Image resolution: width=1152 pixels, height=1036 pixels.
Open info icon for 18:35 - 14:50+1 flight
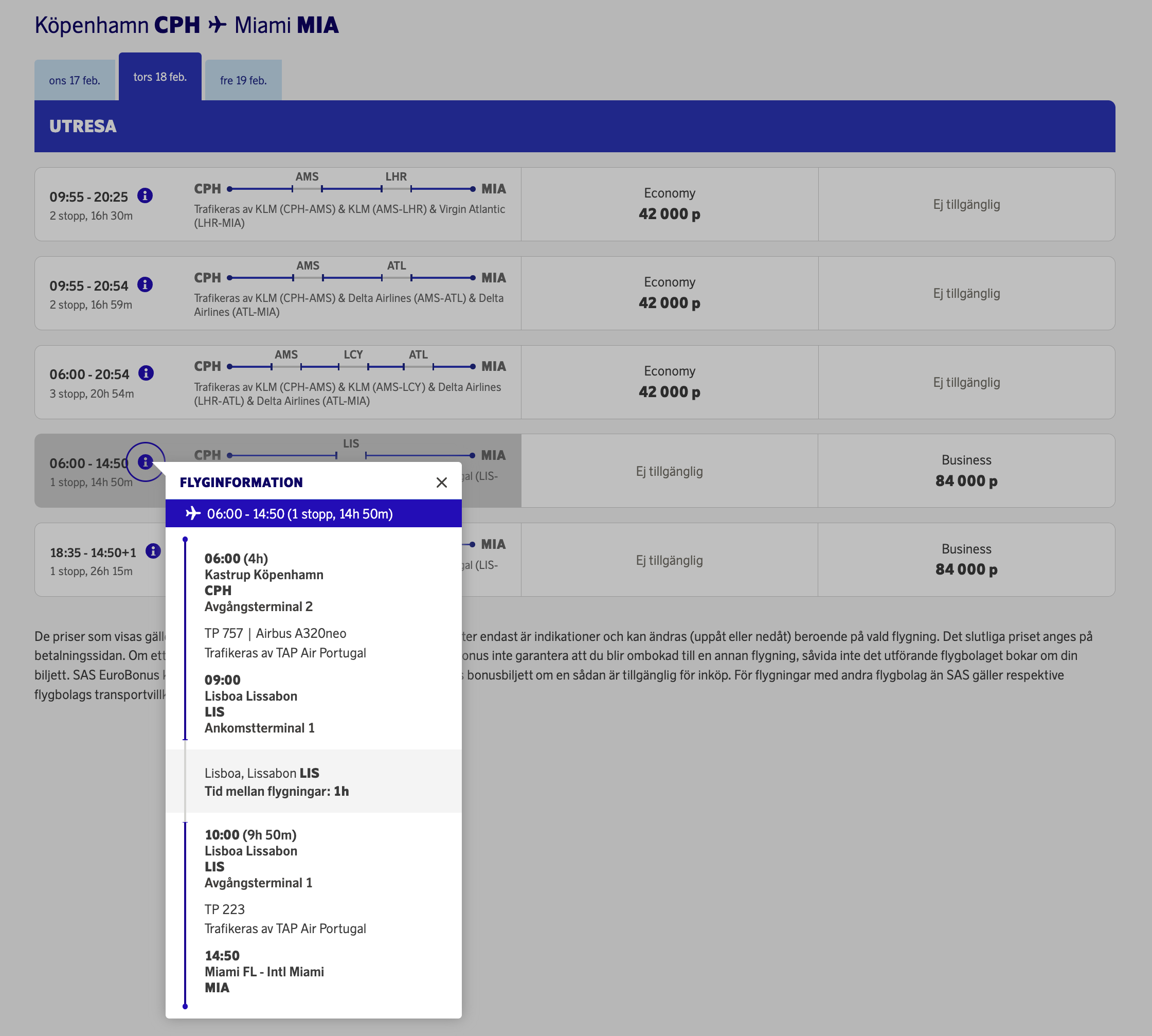pyautogui.click(x=153, y=551)
